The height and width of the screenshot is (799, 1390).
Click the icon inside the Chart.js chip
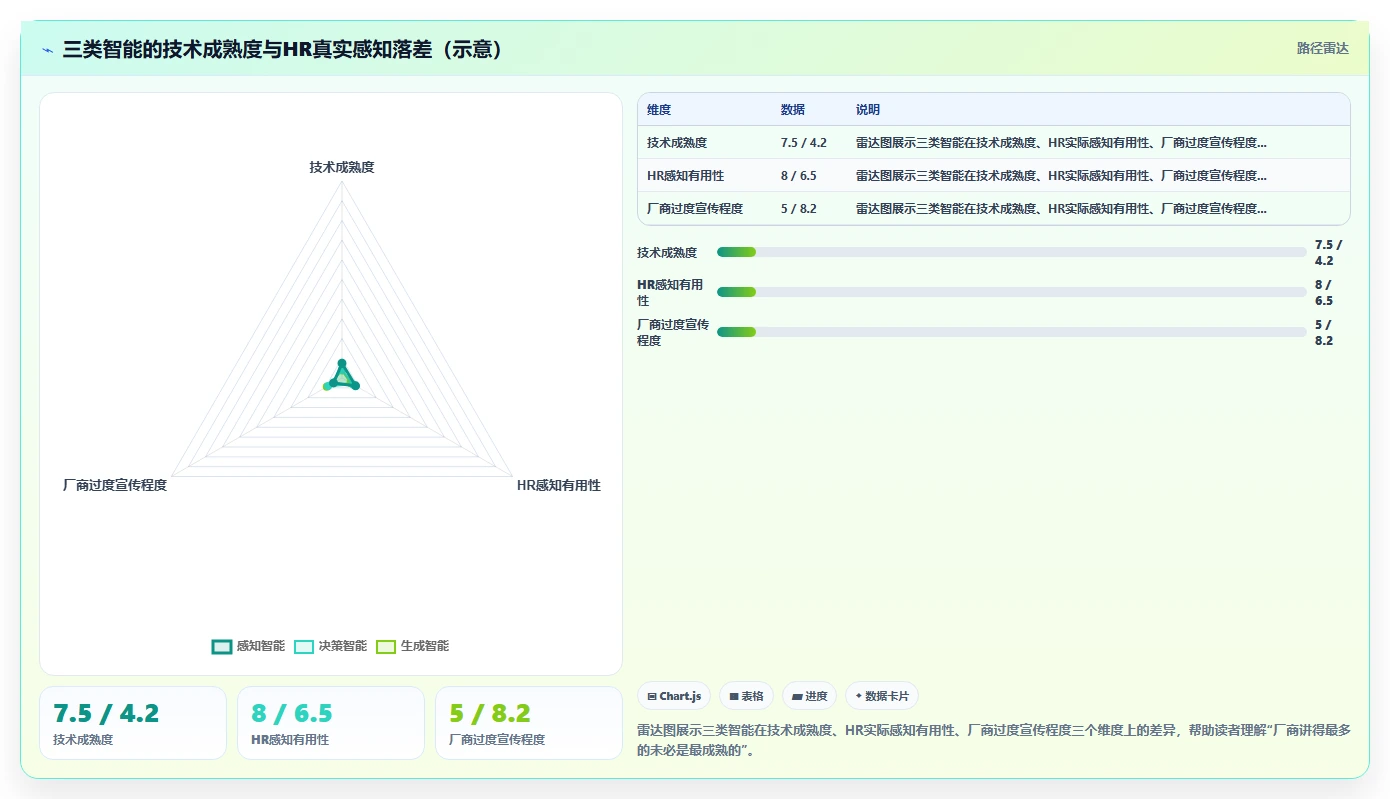point(652,697)
